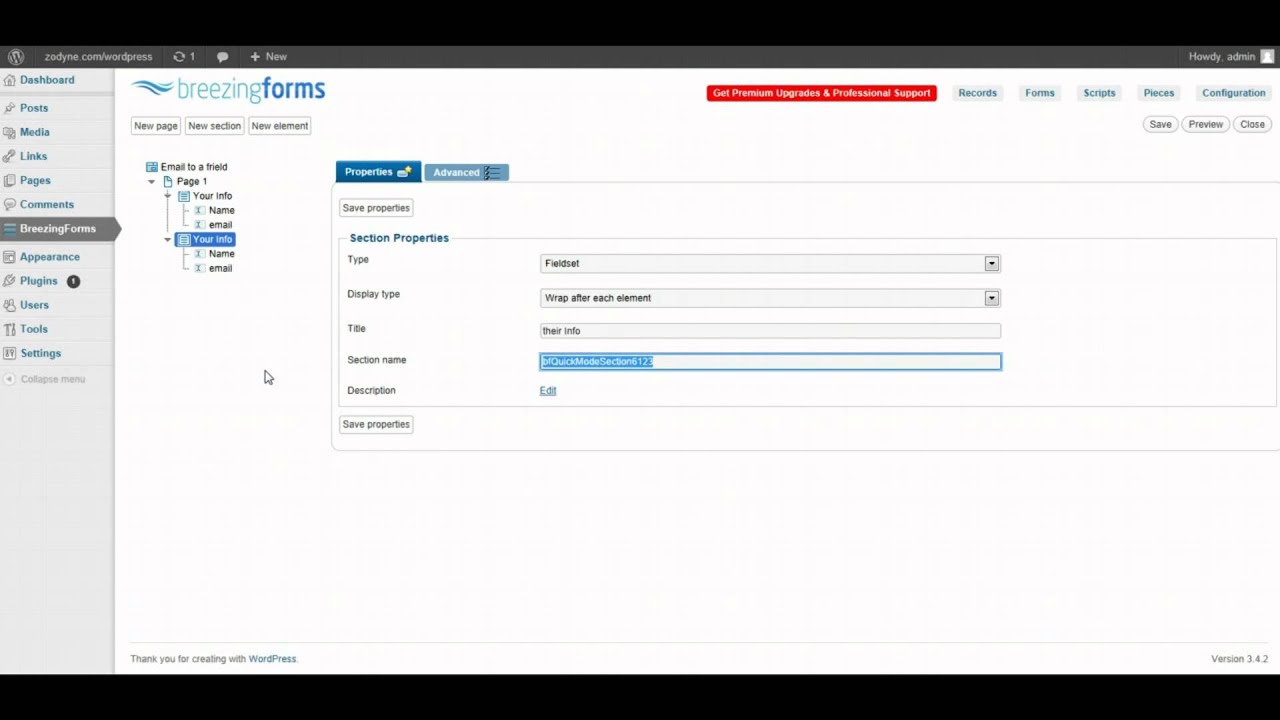This screenshot has height=720, width=1280.
Task: Click the WordPress link in footer
Action: [272, 659]
